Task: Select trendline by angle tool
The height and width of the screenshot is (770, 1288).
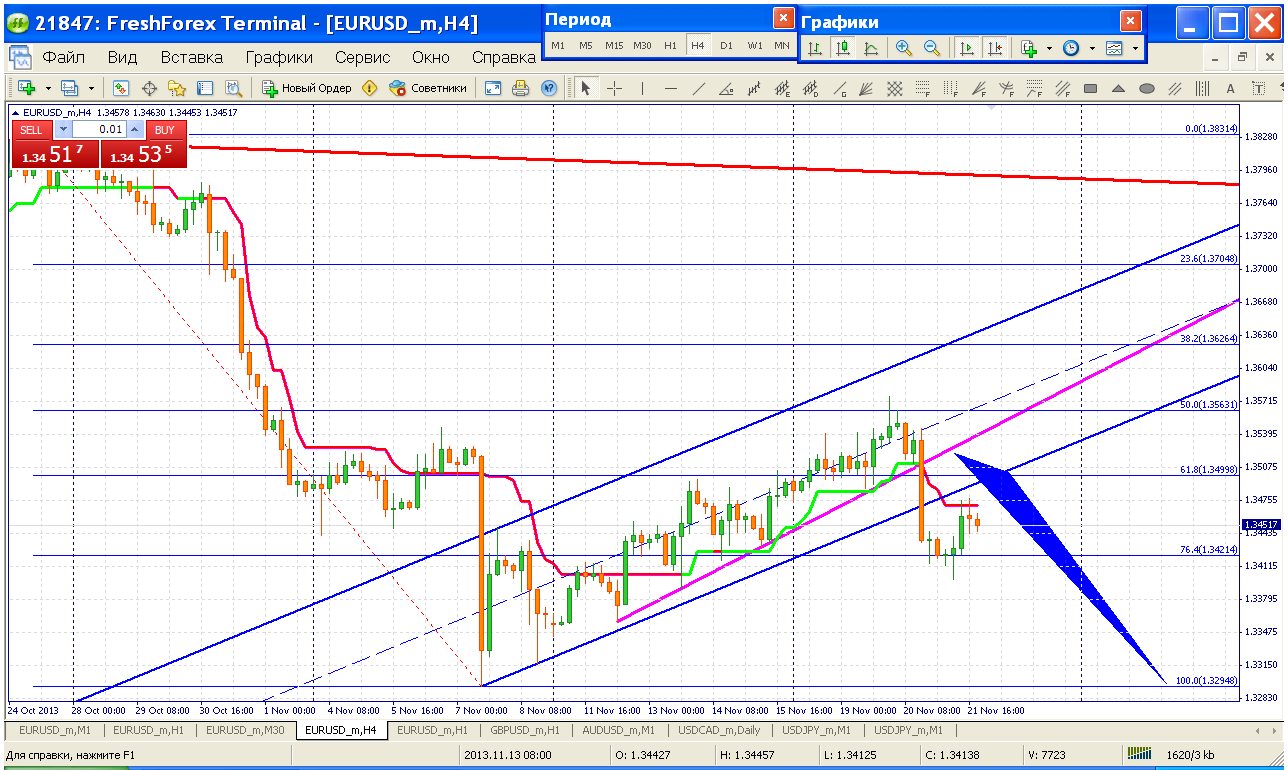Action: [x=727, y=88]
